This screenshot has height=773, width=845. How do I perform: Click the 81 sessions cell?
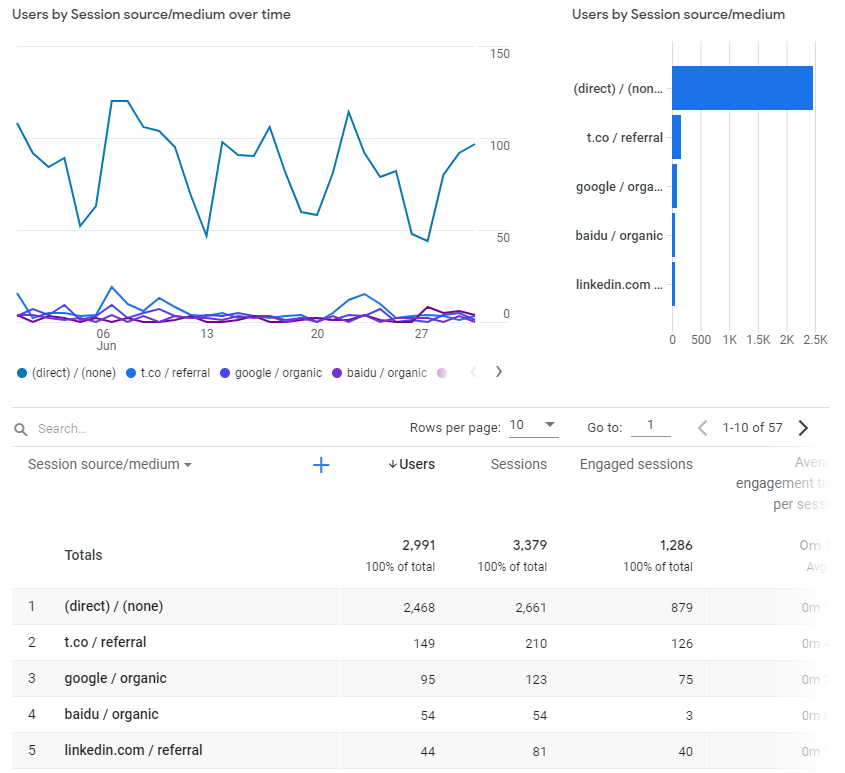click(x=539, y=751)
